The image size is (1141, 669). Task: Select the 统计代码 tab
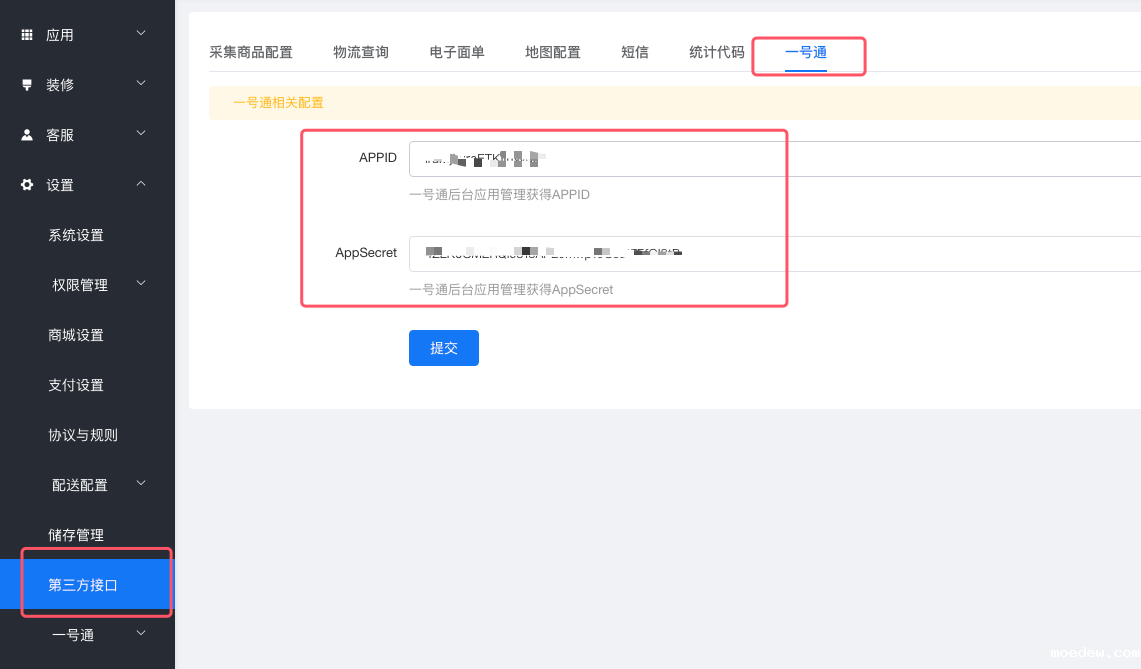tap(717, 52)
